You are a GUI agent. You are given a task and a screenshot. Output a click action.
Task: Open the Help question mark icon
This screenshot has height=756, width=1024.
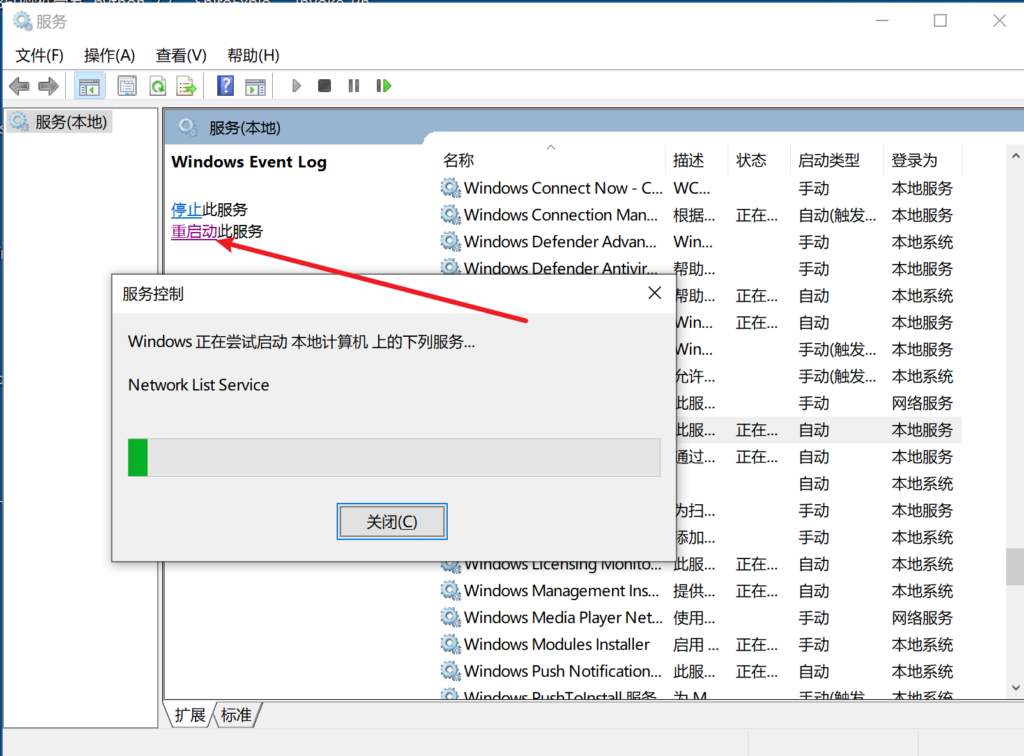(x=225, y=86)
